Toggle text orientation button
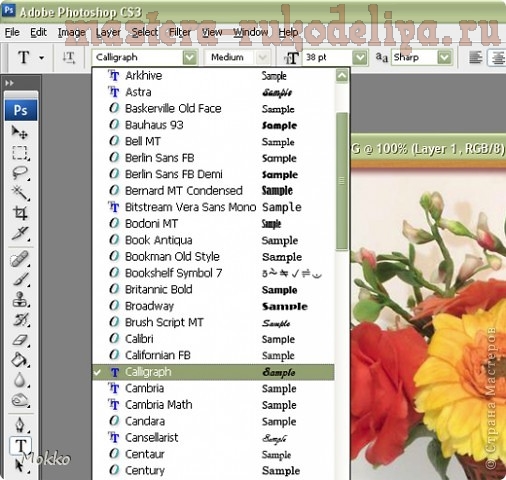The height and width of the screenshot is (480, 506). 69,57
